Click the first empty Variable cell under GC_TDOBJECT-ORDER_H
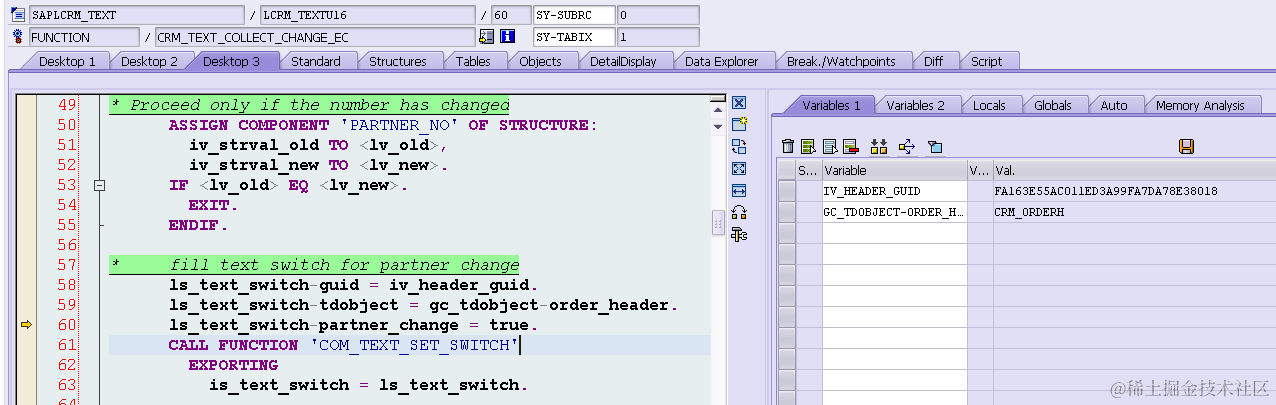Viewport: 1276px width, 405px height. (894, 233)
